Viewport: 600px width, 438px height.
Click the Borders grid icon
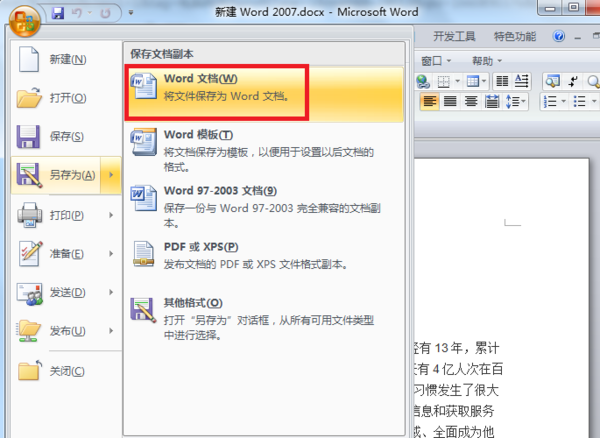[x=443, y=81]
